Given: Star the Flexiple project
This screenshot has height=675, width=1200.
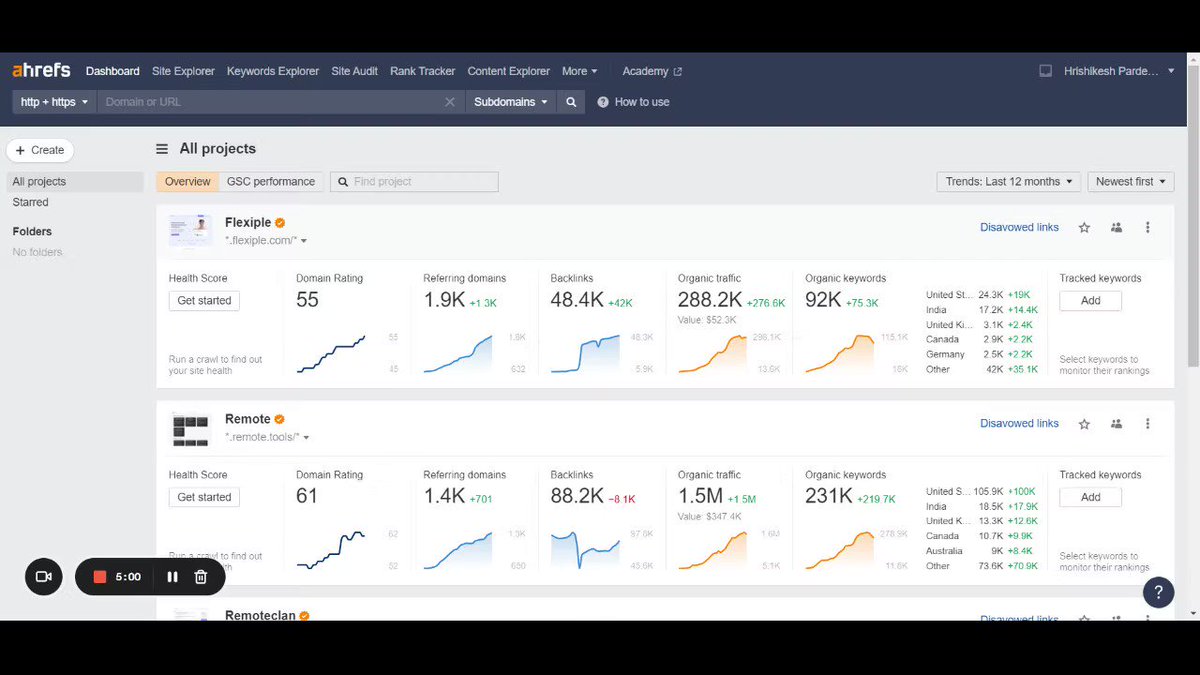Looking at the screenshot, I should tap(1084, 228).
